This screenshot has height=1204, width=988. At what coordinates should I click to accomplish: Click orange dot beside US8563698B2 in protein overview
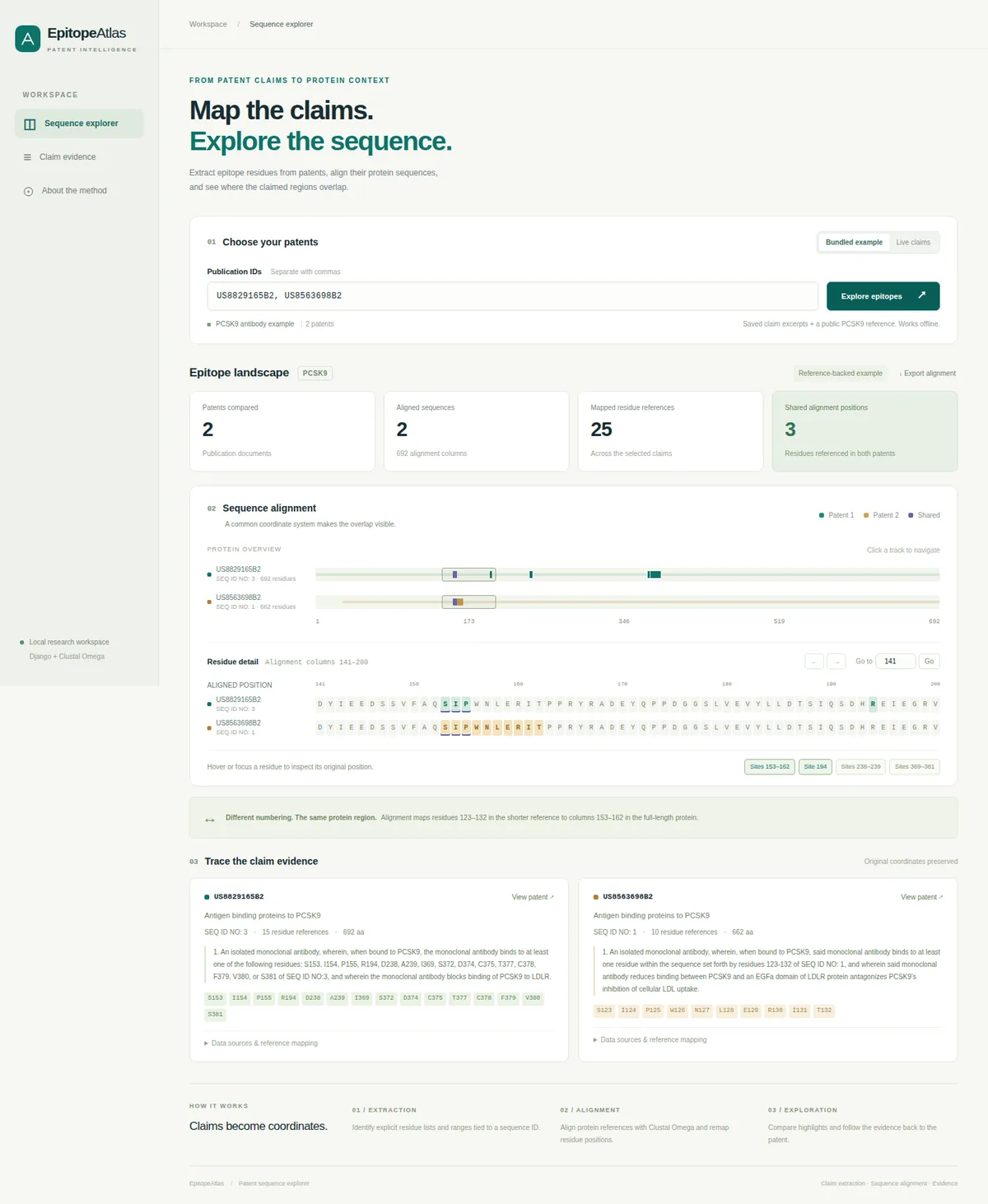click(209, 602)
